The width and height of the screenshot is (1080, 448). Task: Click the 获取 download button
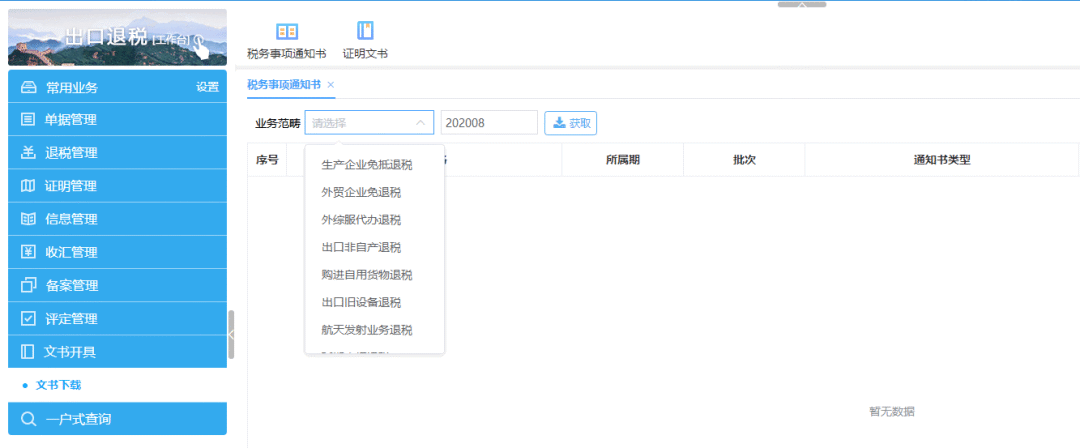pos(570,123)
